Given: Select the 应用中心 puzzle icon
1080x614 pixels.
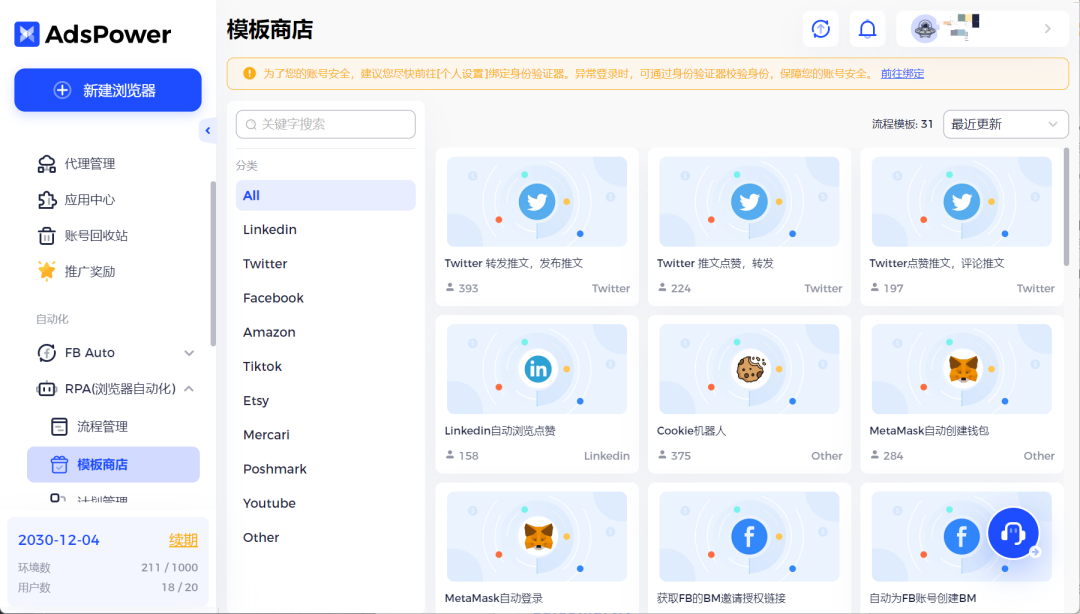Looking at the screenshot, I should tap(46, 201).
